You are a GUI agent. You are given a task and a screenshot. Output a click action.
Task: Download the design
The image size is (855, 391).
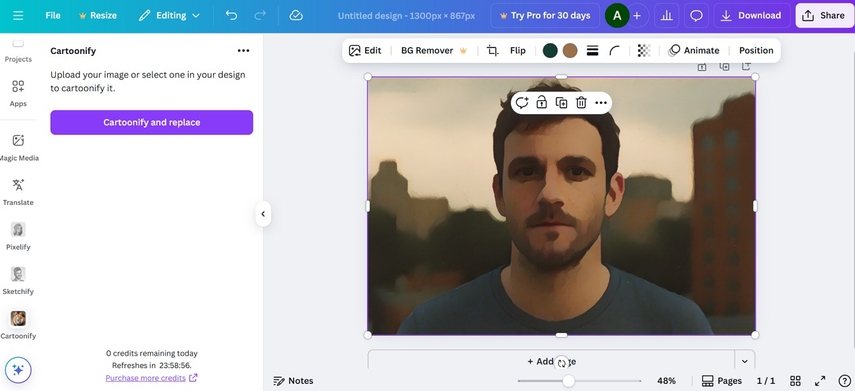click(x=751, y=16)
